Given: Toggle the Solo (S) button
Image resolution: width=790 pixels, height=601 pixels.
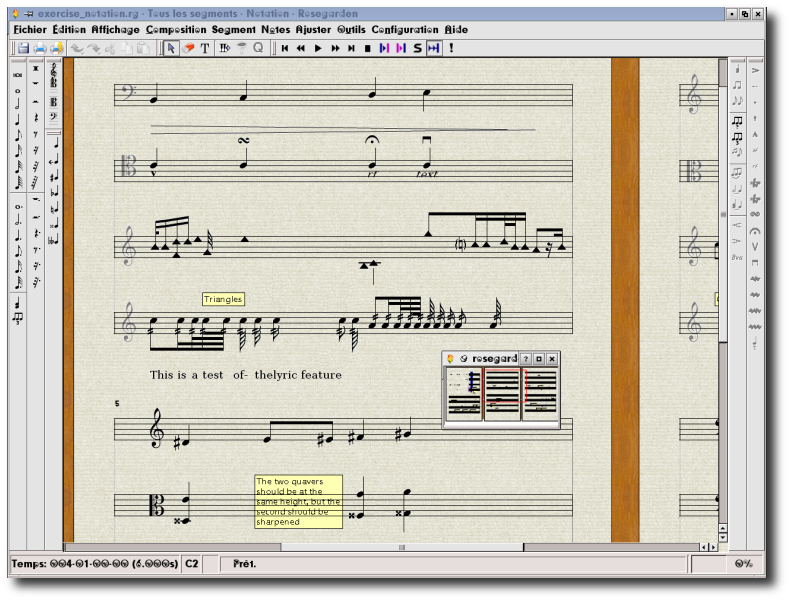Looking at the screenshot, I should coord(417,48).
